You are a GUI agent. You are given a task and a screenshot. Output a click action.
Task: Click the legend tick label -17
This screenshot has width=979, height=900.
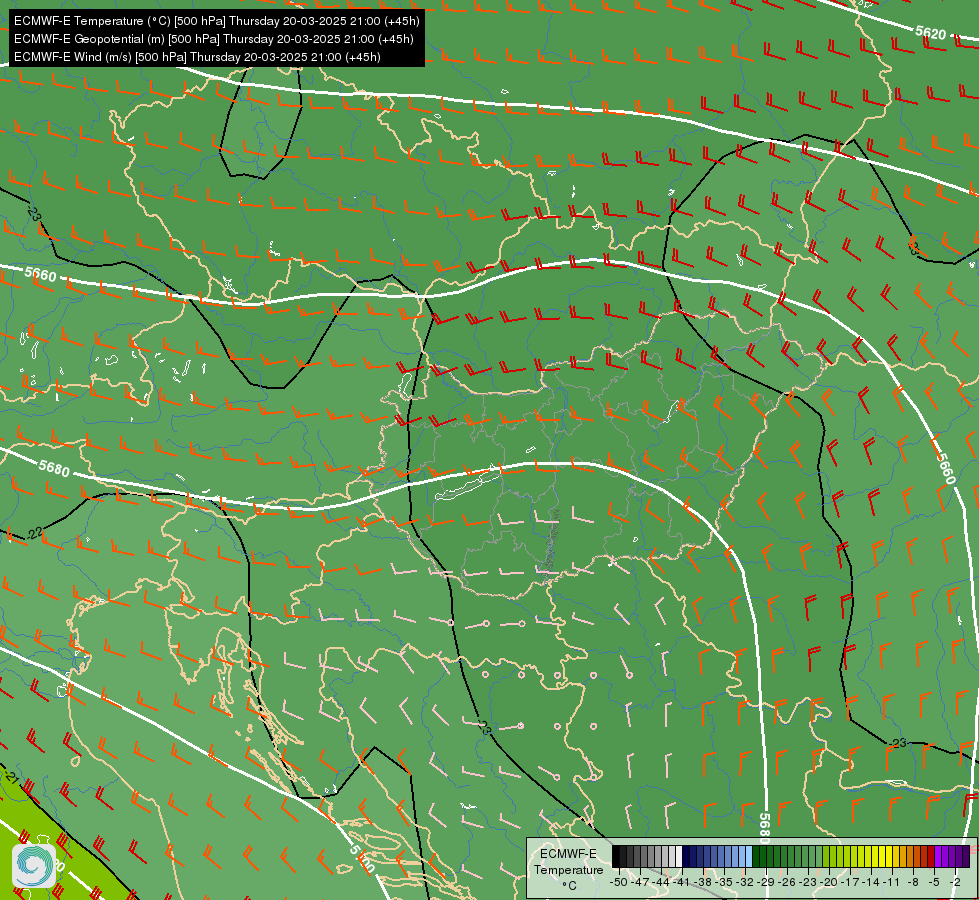click(x=850, y=883)
